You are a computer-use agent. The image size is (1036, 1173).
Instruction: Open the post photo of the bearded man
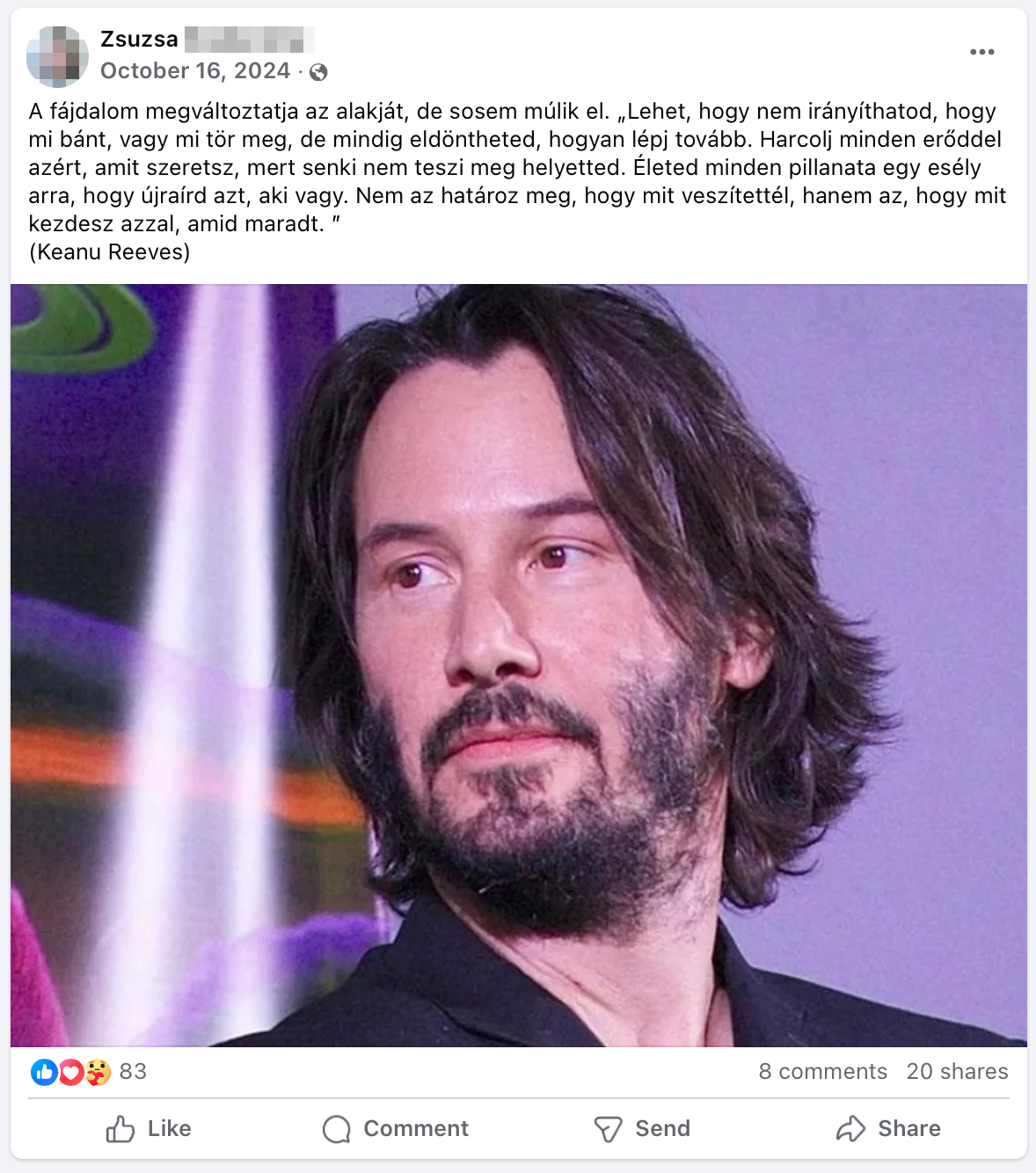pyautogui.click(x=519, y=666)
